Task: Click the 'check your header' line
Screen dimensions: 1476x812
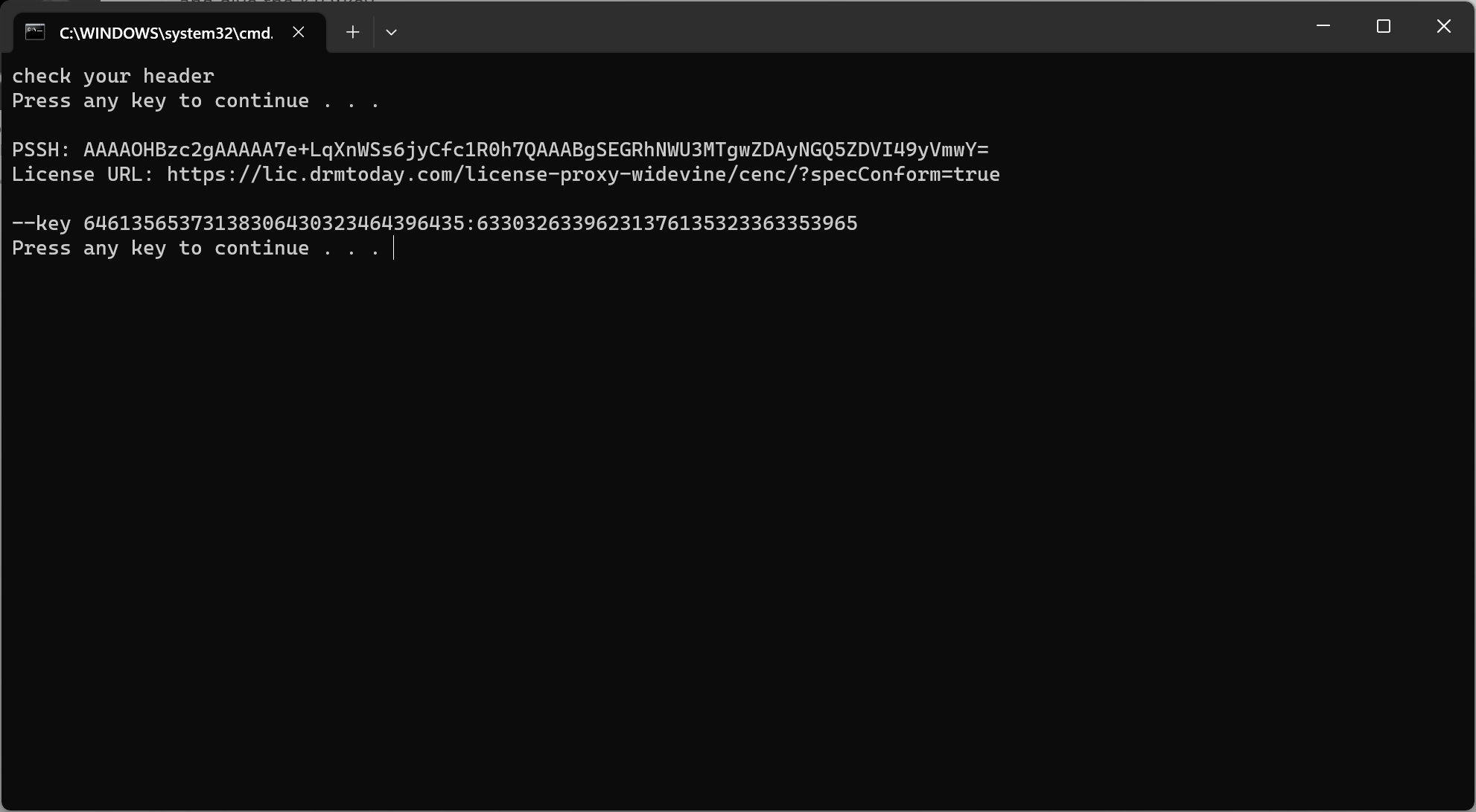Action: coord(113,76)
